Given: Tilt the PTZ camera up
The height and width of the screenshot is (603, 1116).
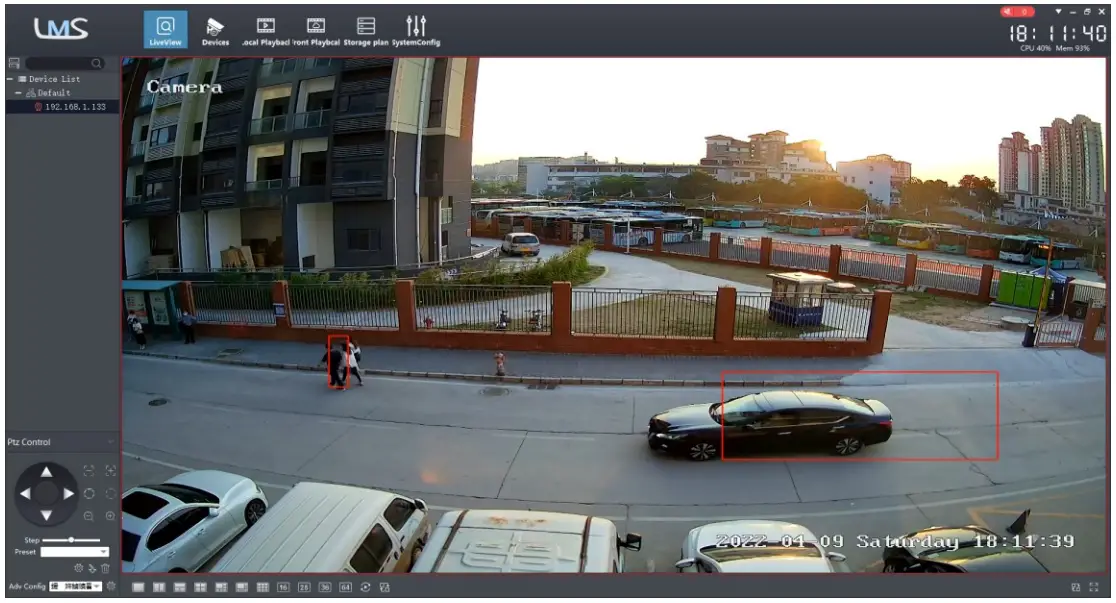Looking at the screenshot, I should [x=46, y=472].
